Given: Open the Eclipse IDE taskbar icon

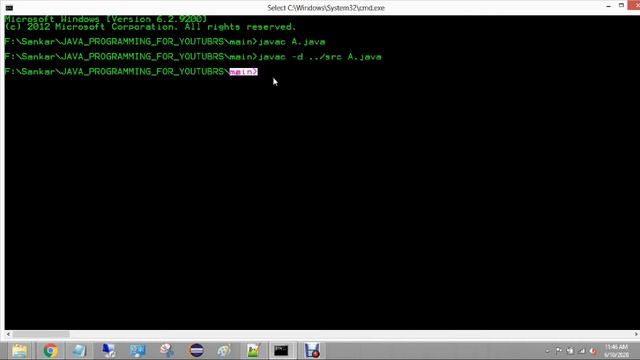Looking at the screenshot, I should point(196,350).
